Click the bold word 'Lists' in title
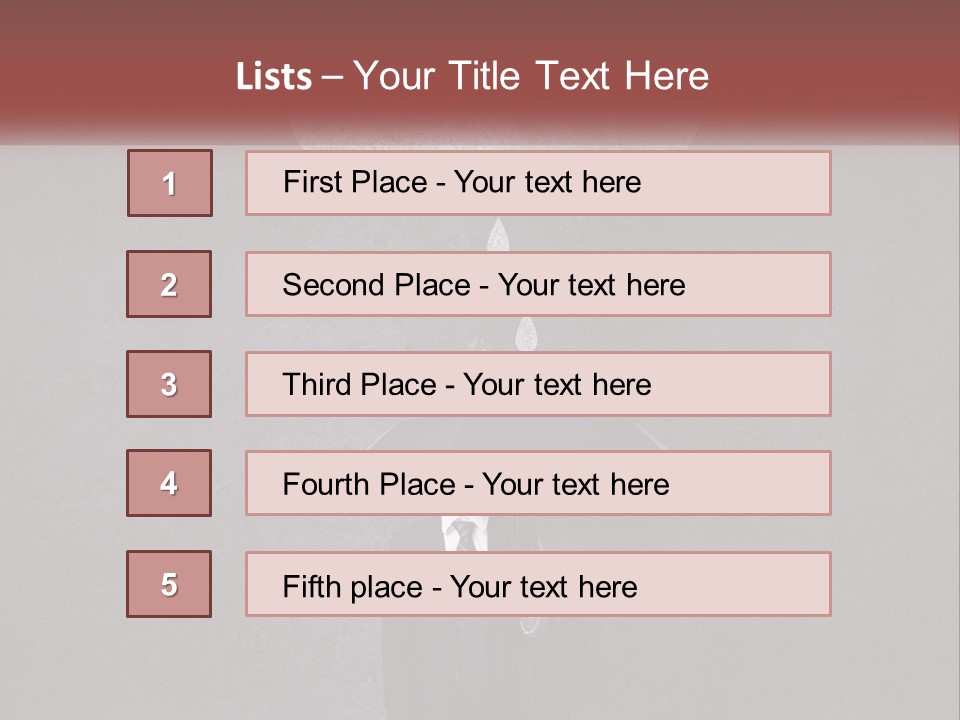Screen dimensions: 960x720 coord(274,77)
